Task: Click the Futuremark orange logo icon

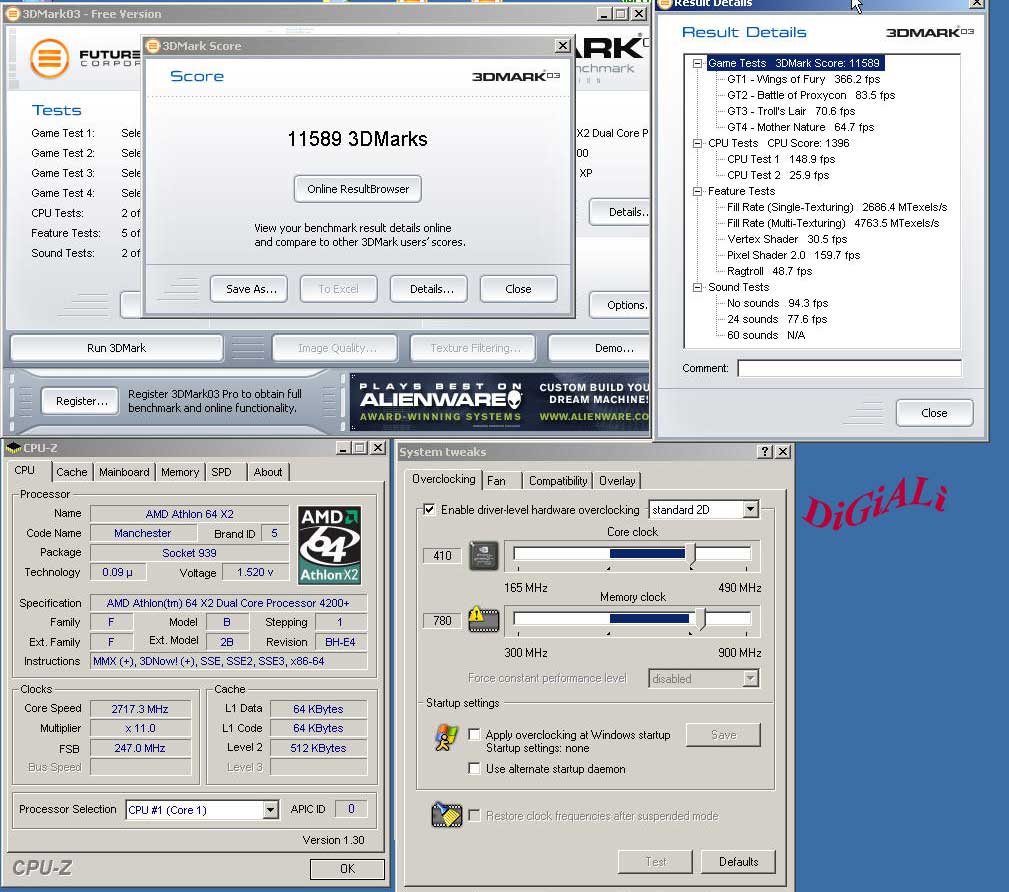Action: 50,59
